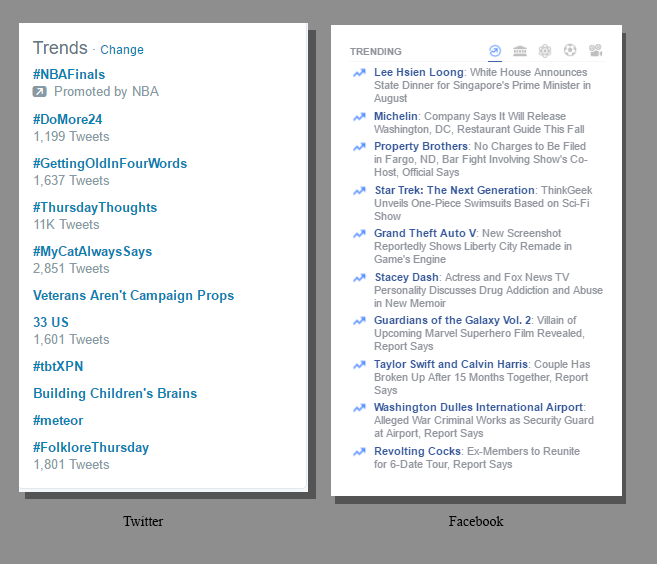Click trending arrow beside Guardians of the Galaxy

click(x=359, y=321)
